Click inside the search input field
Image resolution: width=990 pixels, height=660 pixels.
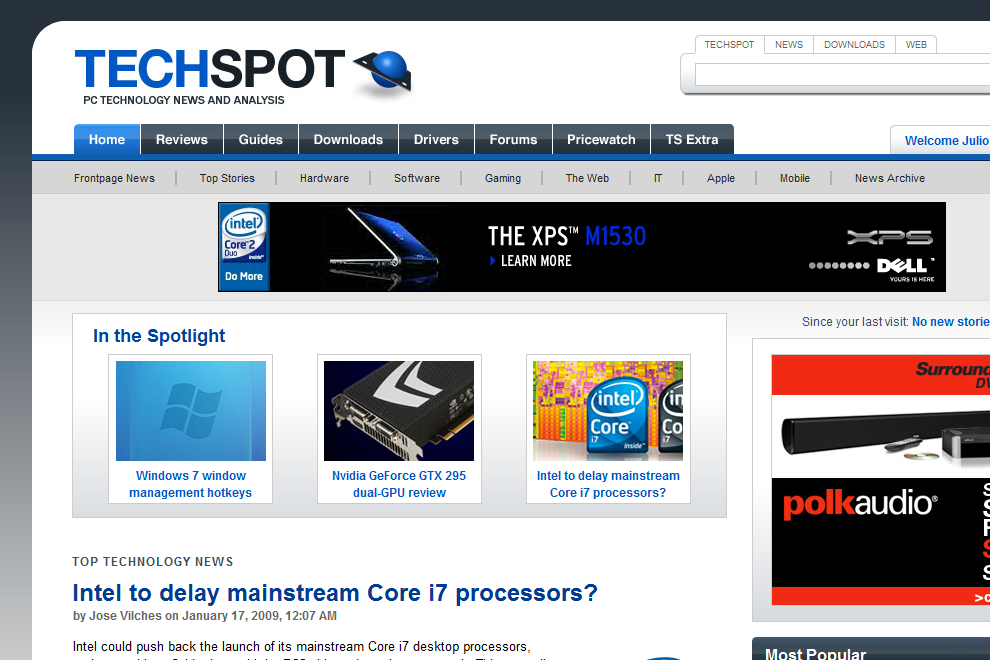[x=840, y=75]
